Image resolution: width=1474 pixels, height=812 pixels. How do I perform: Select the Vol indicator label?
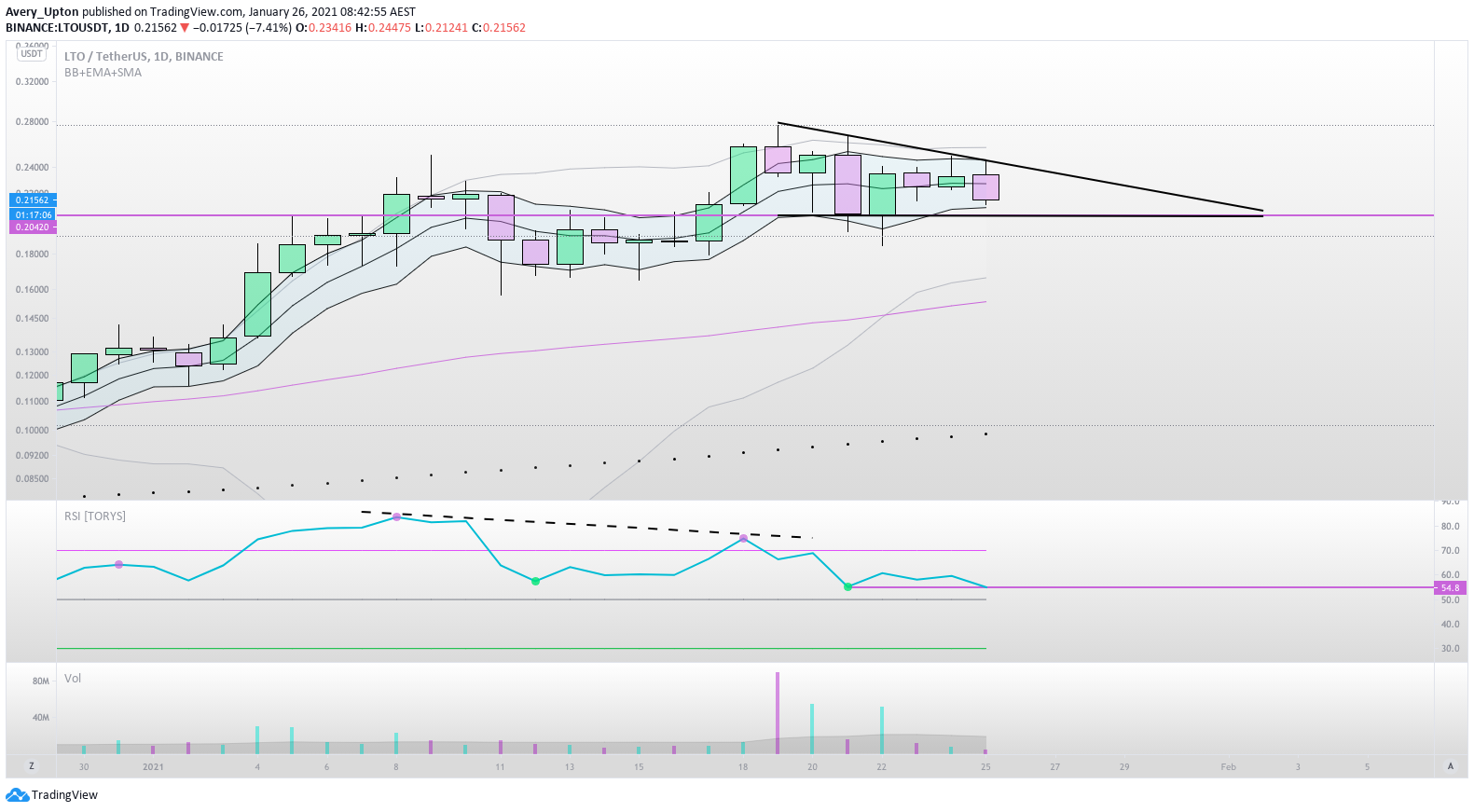tap(73, 679)
